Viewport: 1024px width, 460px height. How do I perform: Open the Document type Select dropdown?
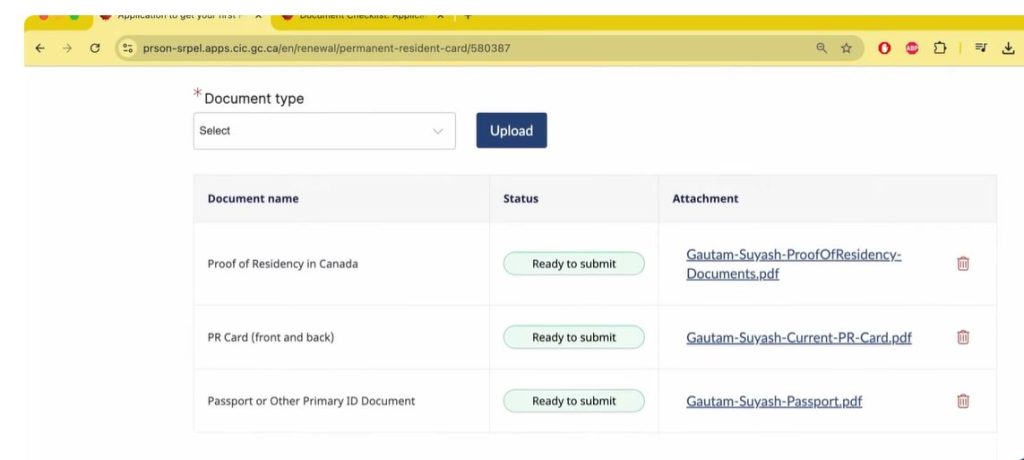click(x=324, y=131)
